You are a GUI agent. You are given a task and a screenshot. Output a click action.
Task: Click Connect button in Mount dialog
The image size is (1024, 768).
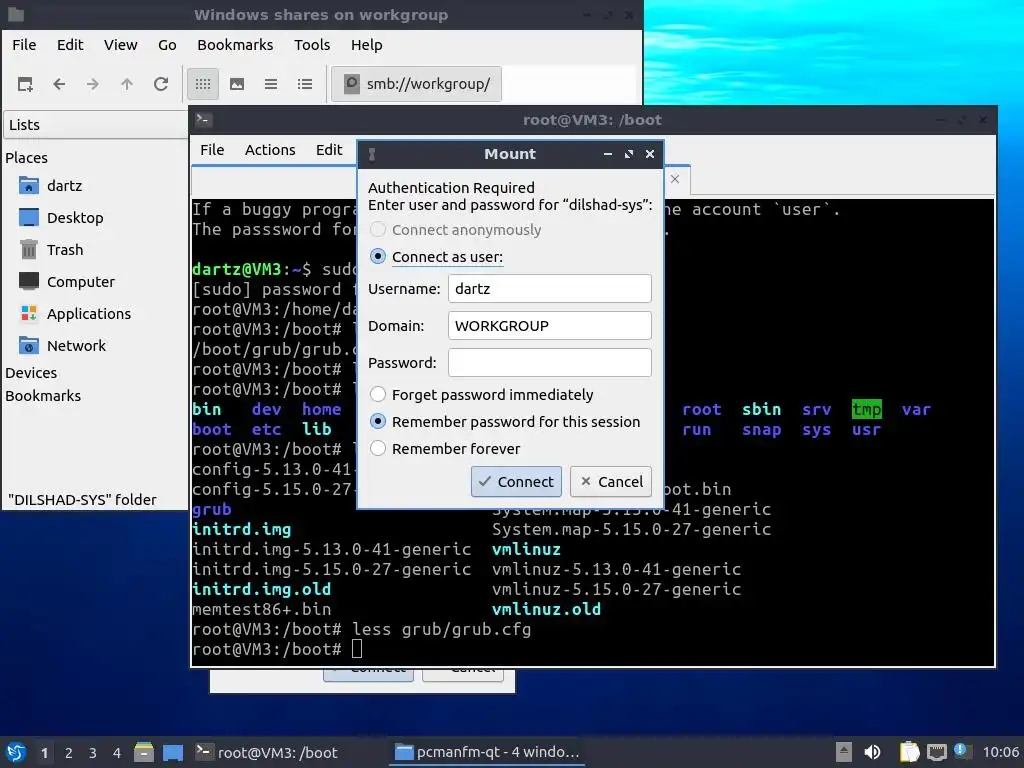516,482
